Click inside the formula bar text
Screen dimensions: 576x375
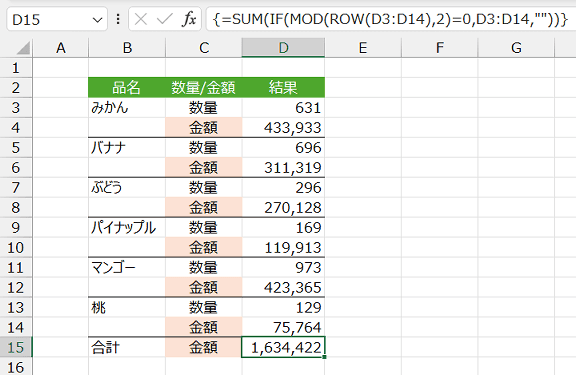point(390,19)
